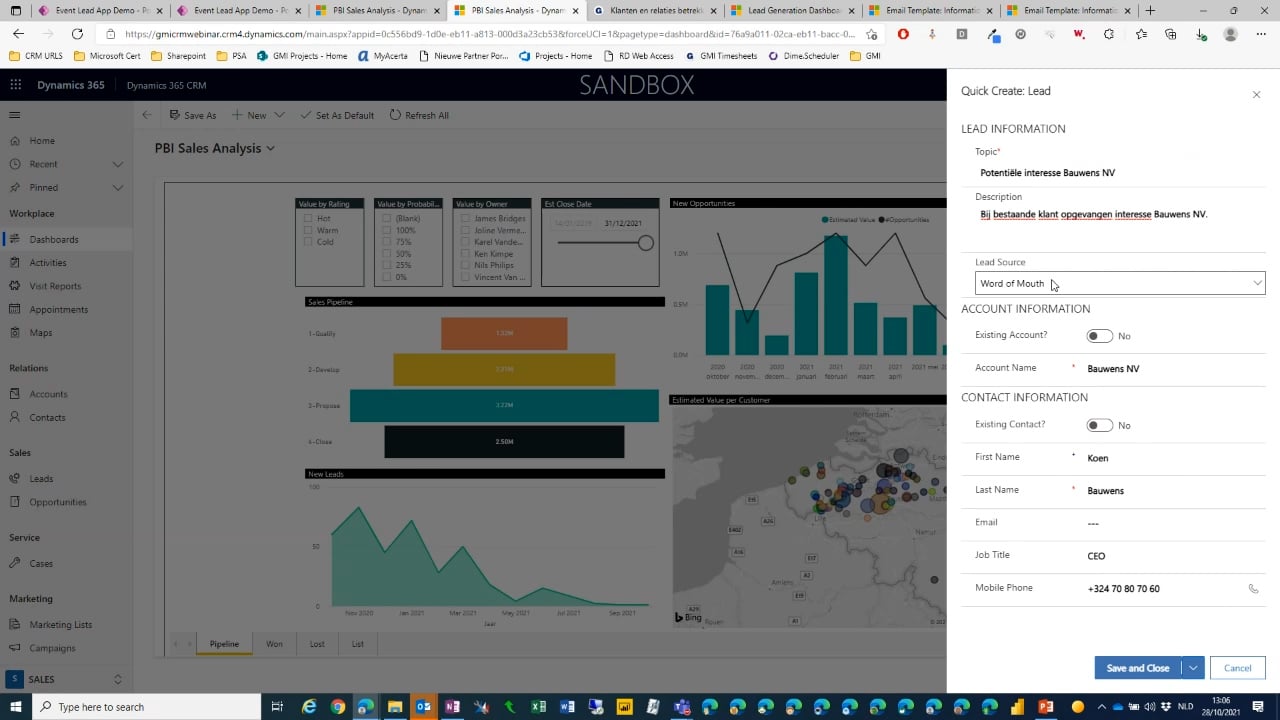The width and height of the screenshot is (1280, 720).
Task: Open the browser profile avatar
Action: [x=1231, y=34]
